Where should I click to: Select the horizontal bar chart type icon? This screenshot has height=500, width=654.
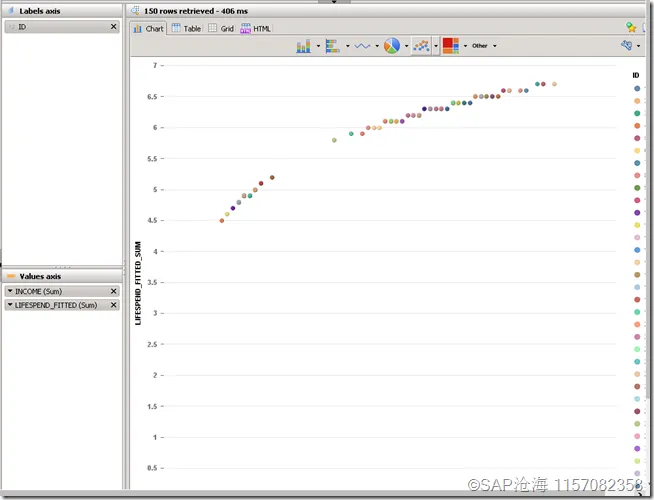tap(332, 46)
